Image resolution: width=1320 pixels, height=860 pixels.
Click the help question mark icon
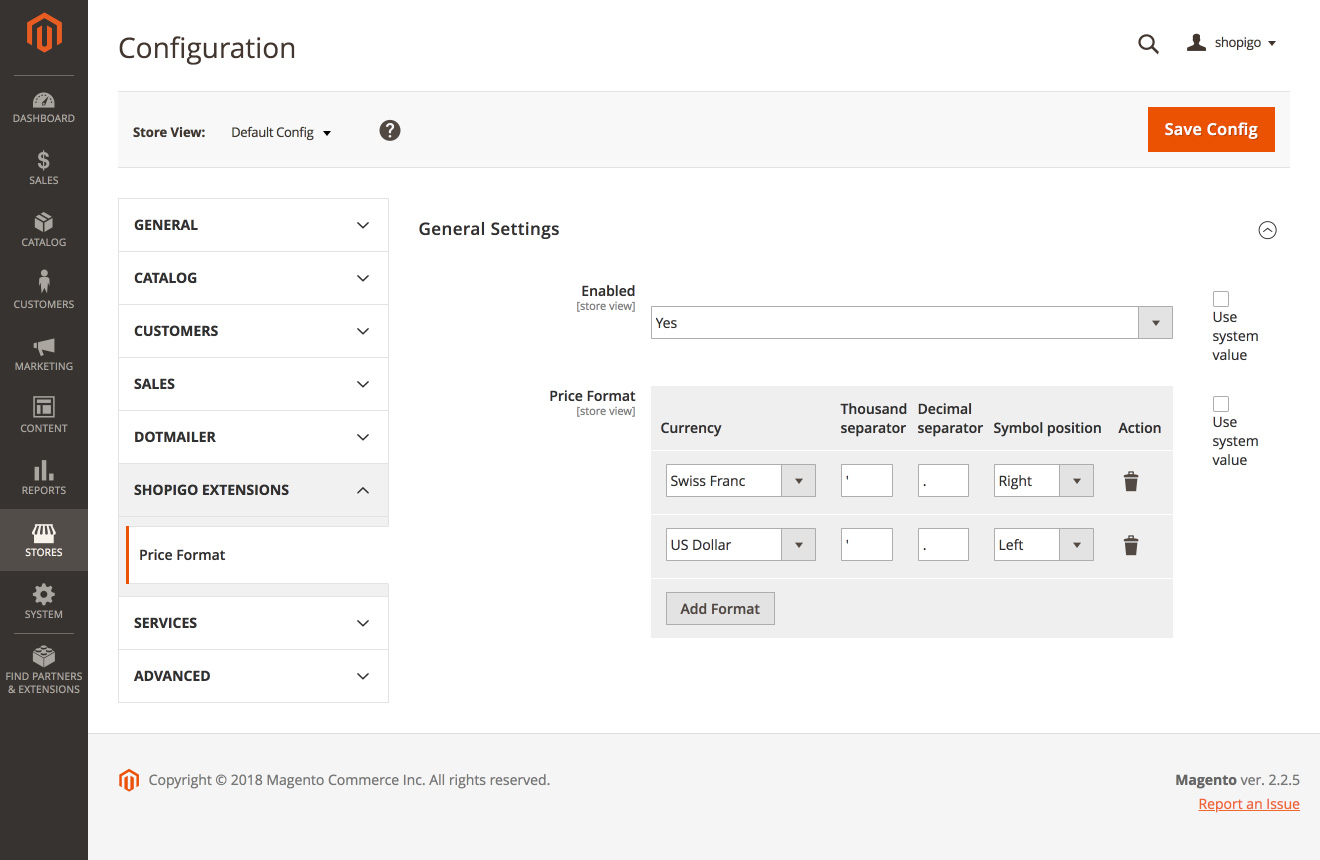pyautogui.click(x=390, y=130)
